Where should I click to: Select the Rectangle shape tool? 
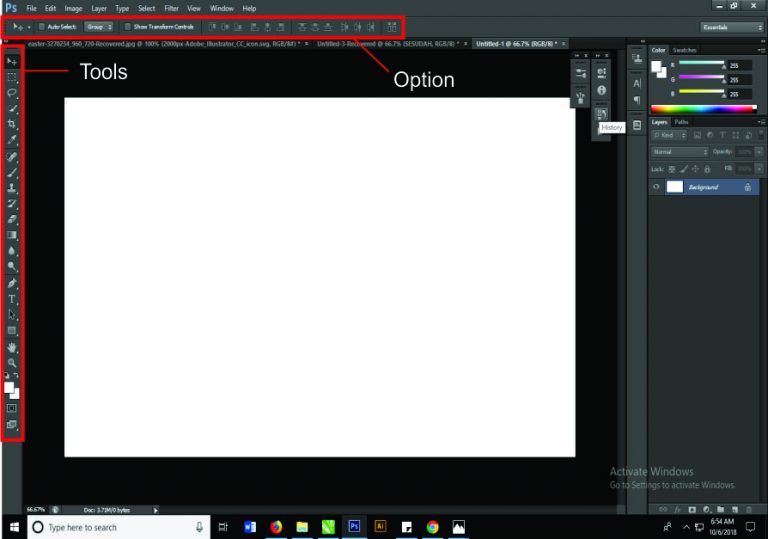click(x=12, y=330)
